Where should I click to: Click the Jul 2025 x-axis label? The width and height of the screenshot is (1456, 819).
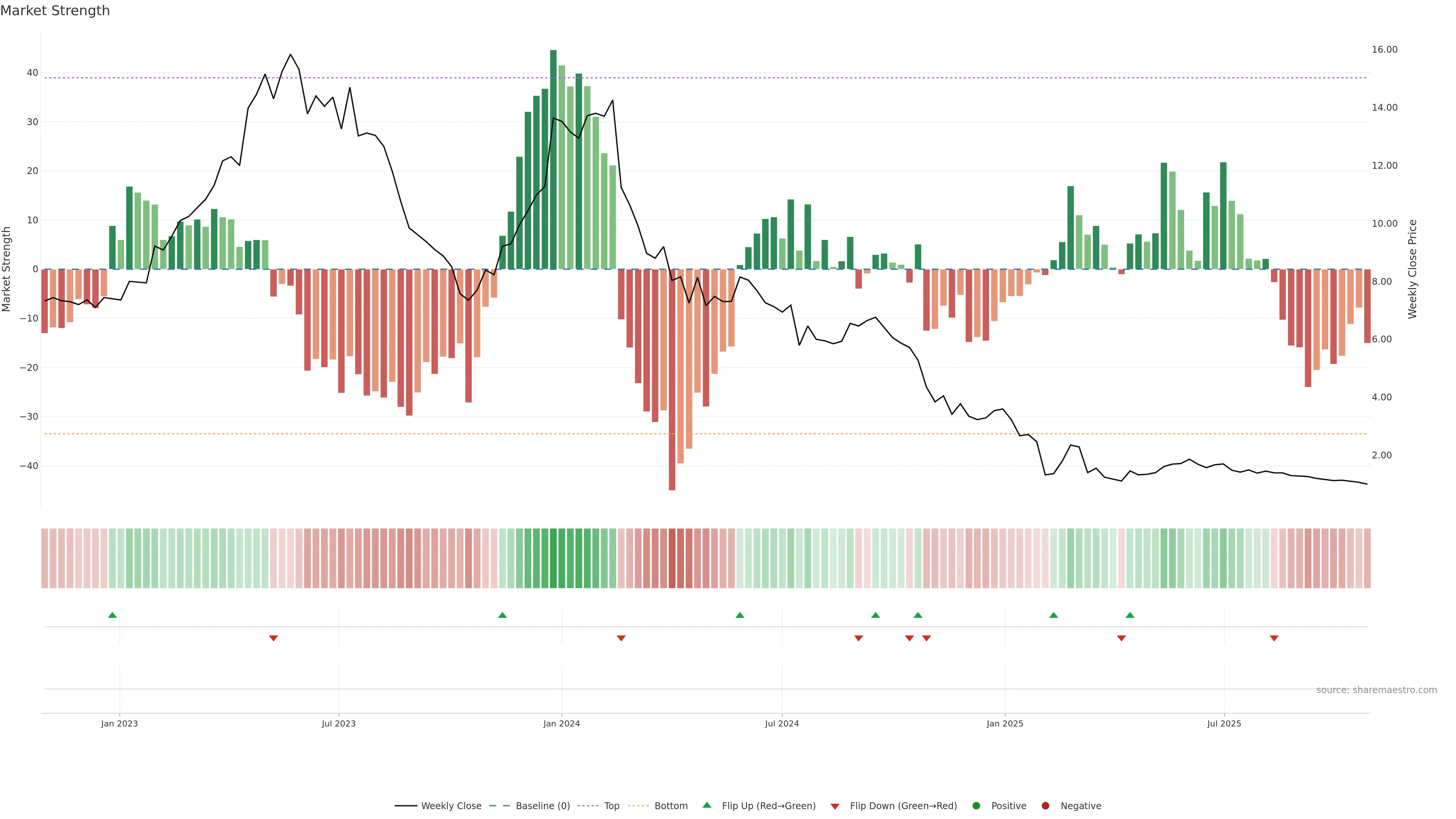pos(1224,723)
